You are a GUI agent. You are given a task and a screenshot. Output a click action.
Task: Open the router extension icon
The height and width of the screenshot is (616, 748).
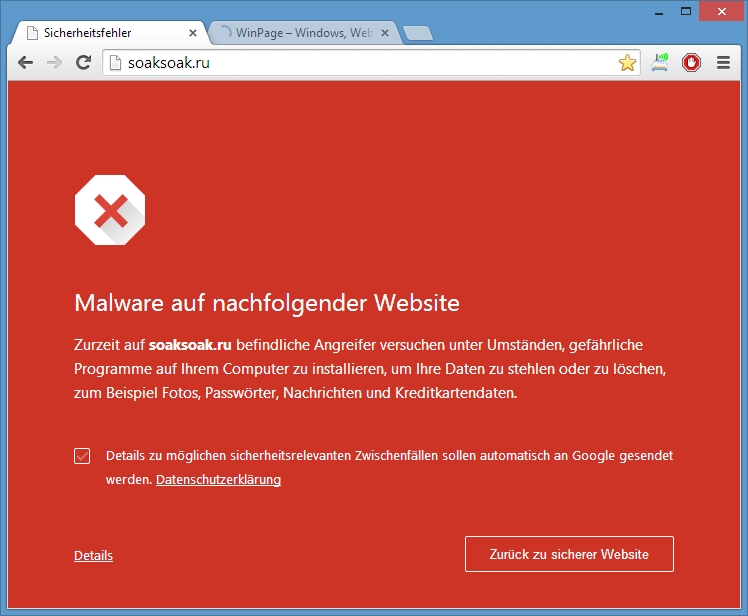click(x=660, y=63)
